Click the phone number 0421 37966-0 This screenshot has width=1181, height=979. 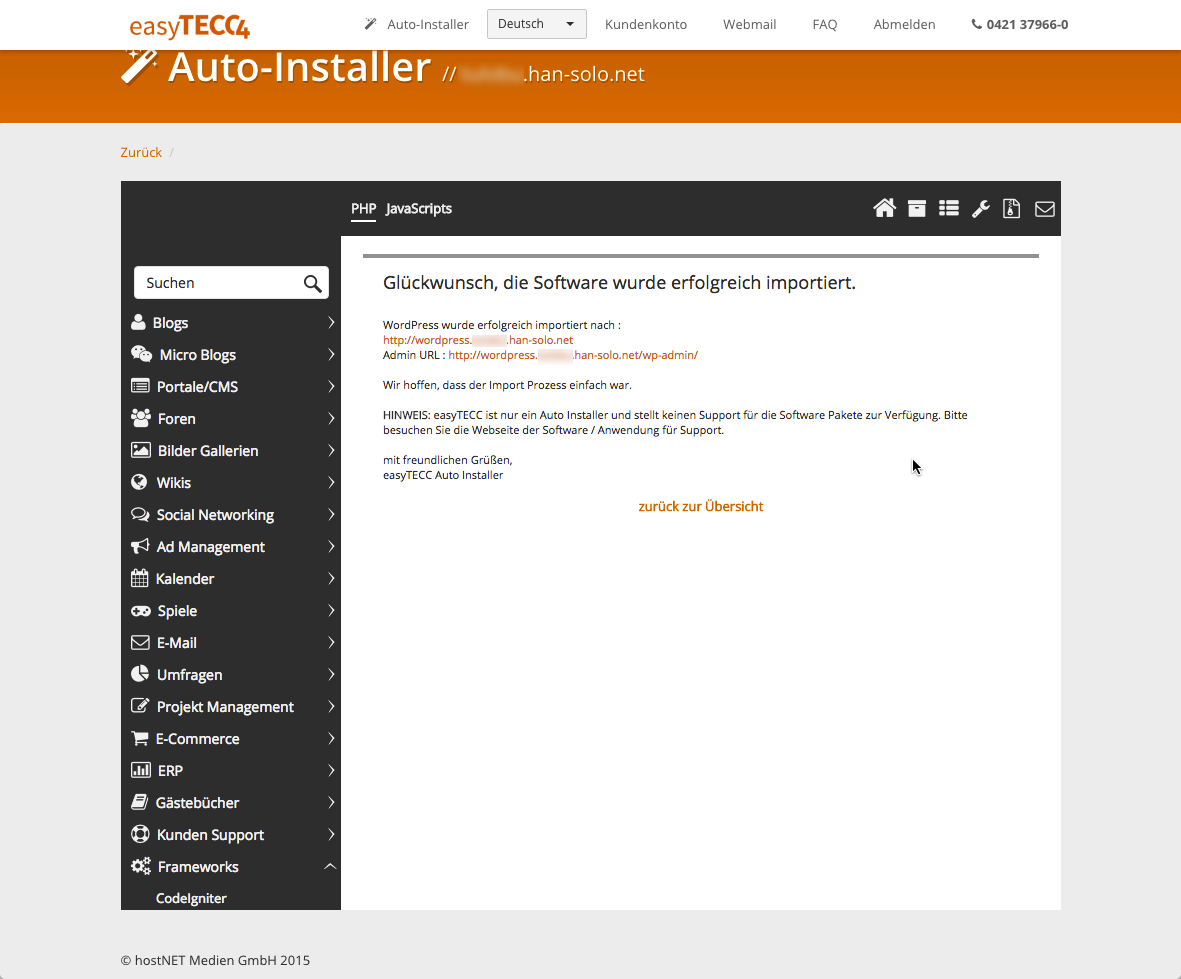pos(1020,24)
